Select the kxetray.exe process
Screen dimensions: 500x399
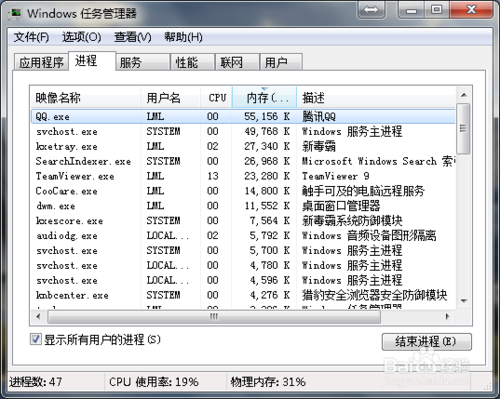(243, 146)
